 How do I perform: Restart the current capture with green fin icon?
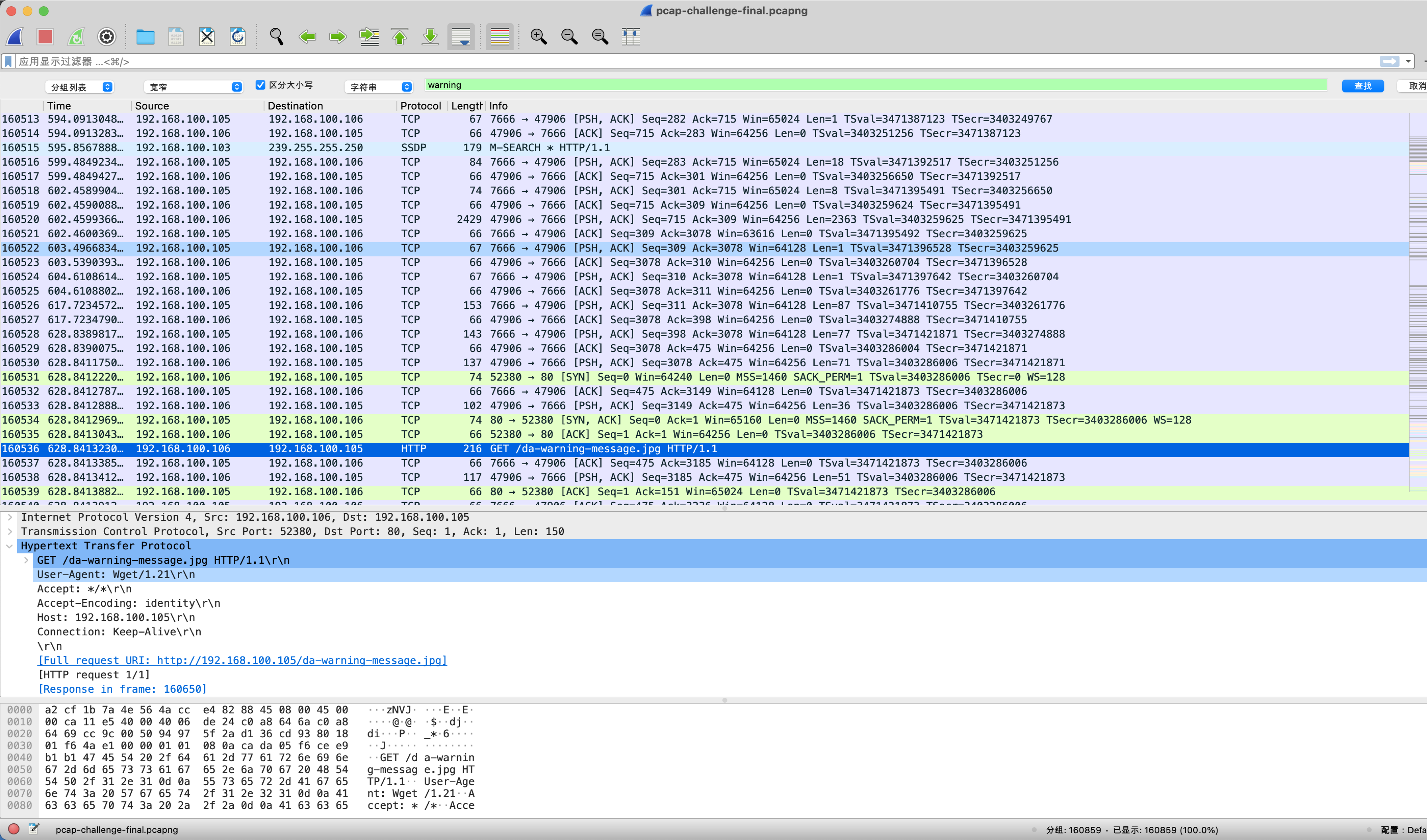76,37
